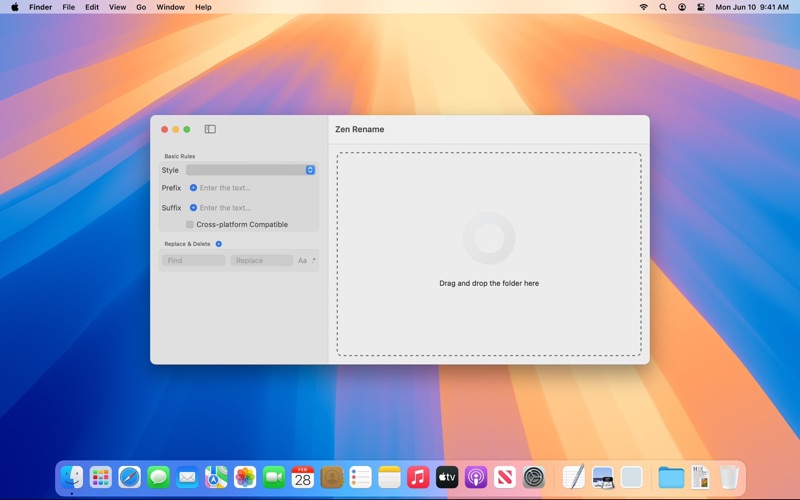Toggle the sidebar with the panel icon
The height and width of the screenshot is (500, 800).
[210, 129]
